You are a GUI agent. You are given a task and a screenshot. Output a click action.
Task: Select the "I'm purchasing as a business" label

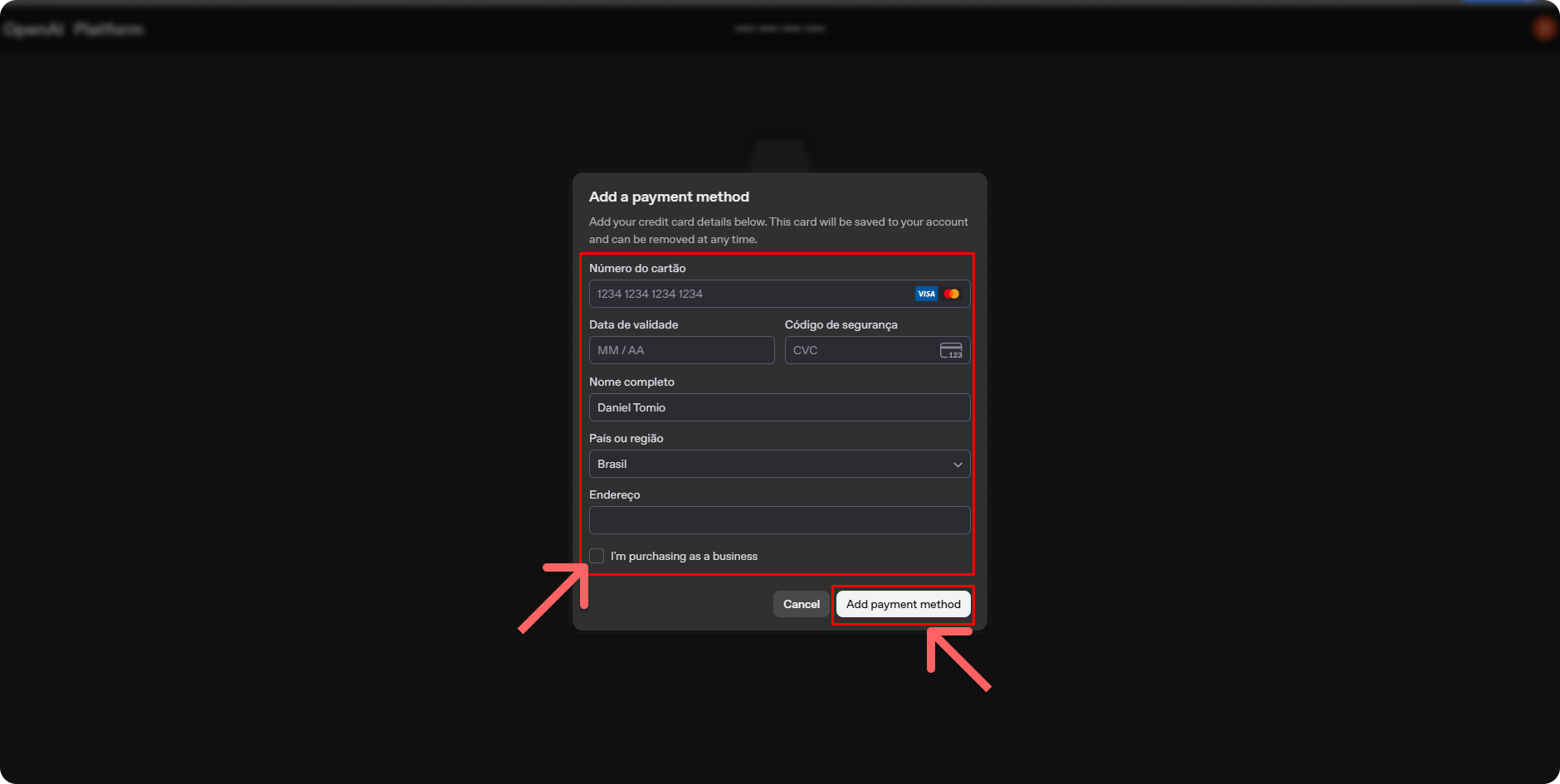click(x=684, y=556)
